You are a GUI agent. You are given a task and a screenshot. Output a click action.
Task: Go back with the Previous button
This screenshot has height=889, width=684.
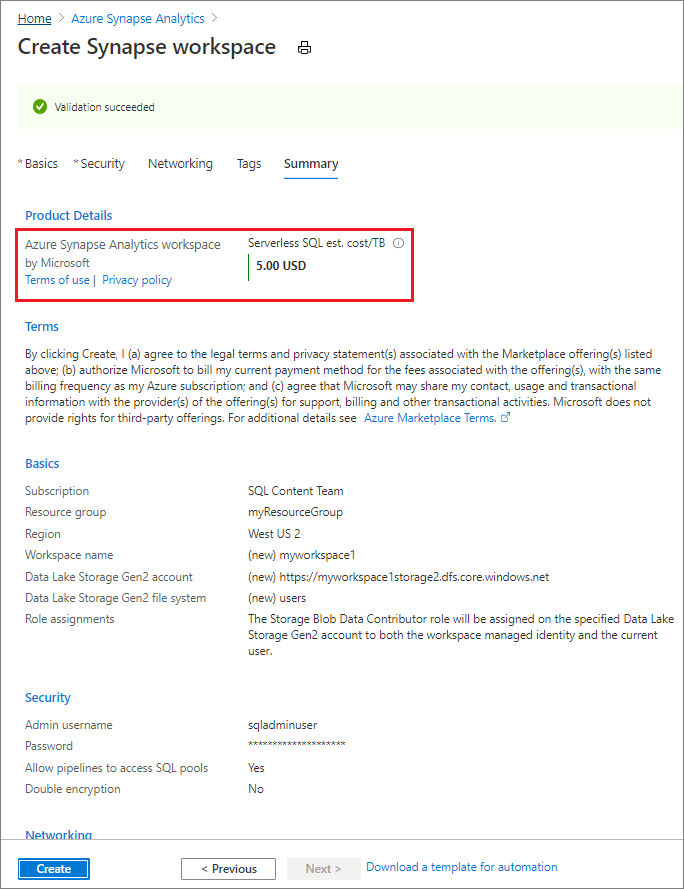[228, 869]
